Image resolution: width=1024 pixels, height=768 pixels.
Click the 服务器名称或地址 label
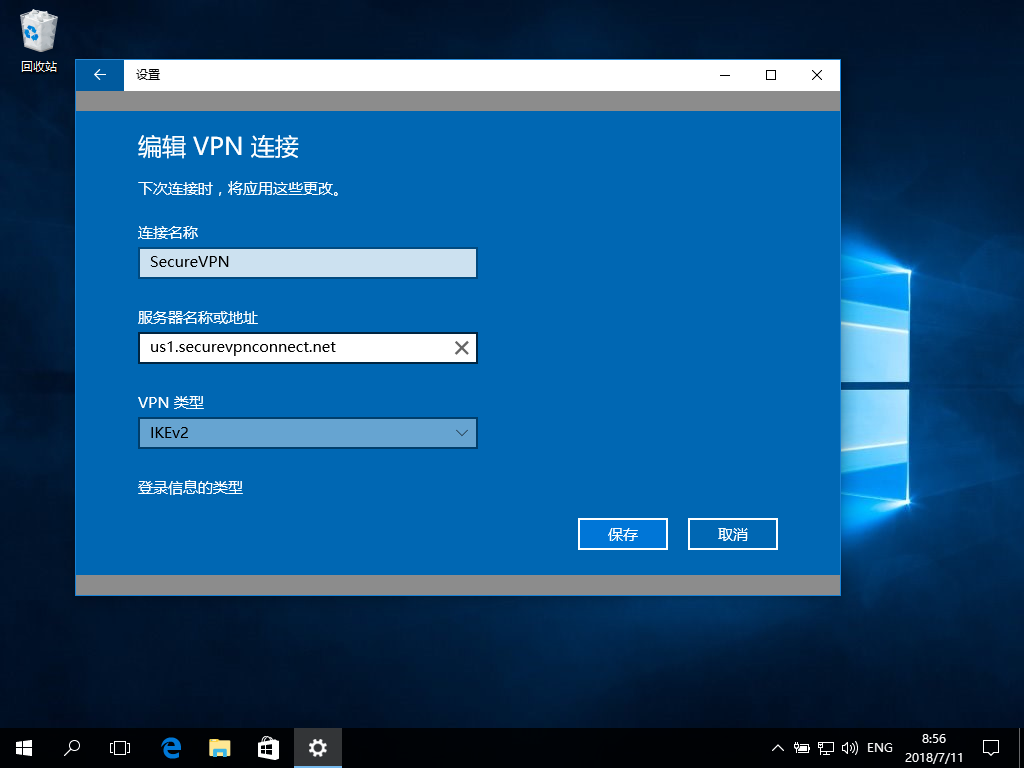[x=198, y=318]
